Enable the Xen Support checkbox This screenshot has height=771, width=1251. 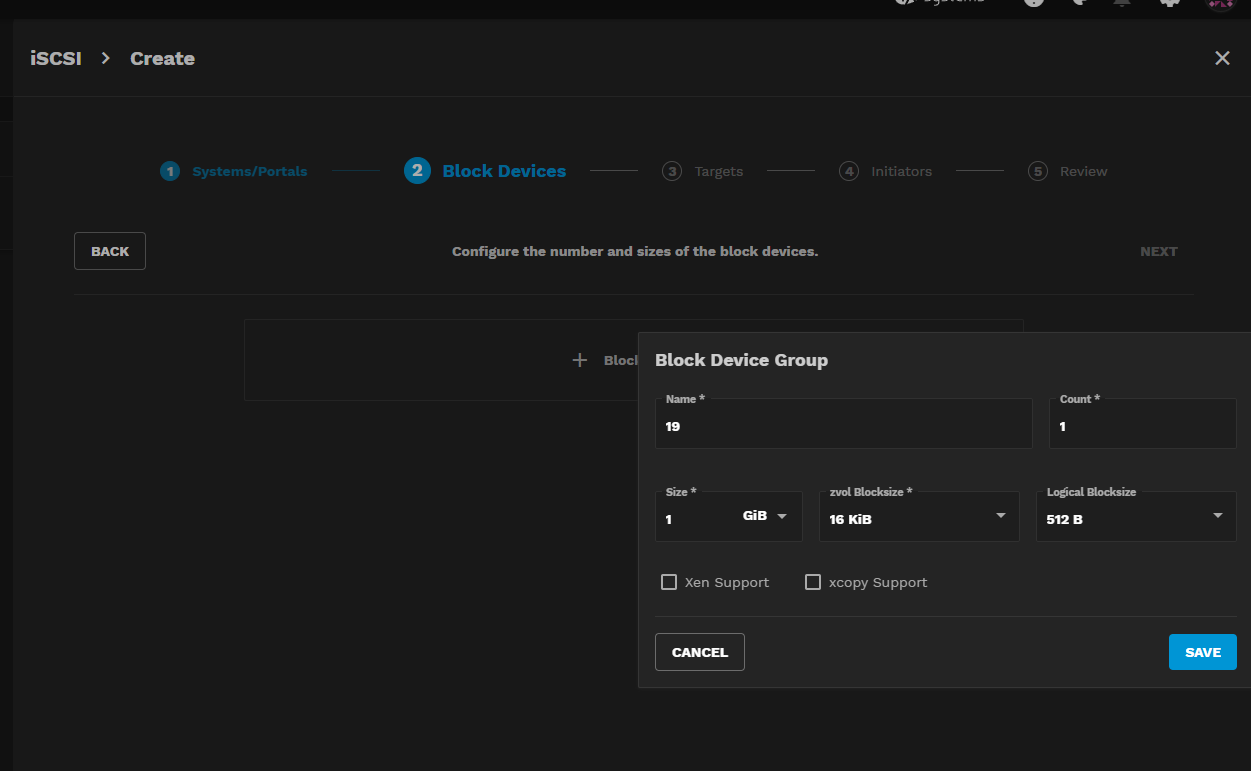(669, 582)
